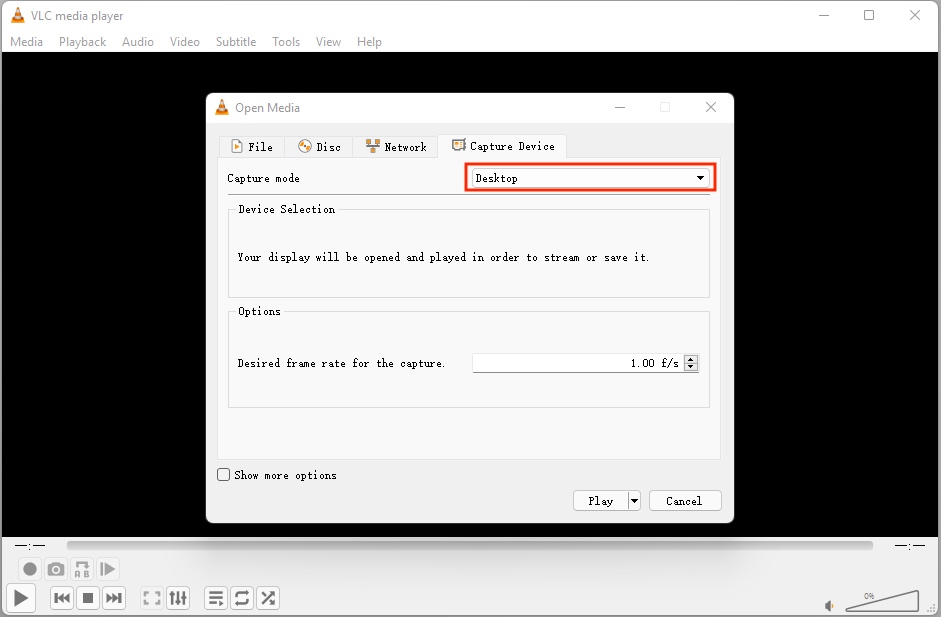This screenshot has width=941, height=617.
Task: Click the Cancel button
Action: click(685, 501)
